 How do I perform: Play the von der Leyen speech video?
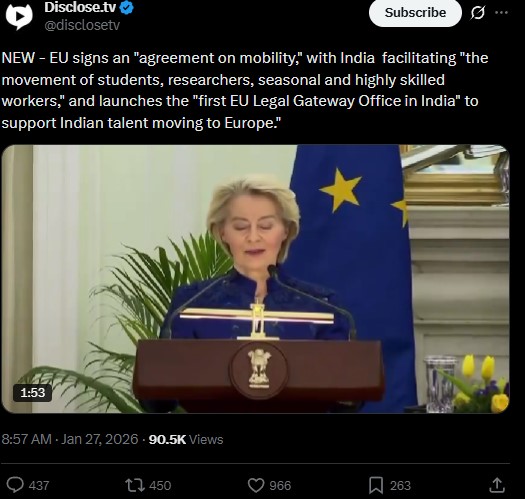(255, 279)
